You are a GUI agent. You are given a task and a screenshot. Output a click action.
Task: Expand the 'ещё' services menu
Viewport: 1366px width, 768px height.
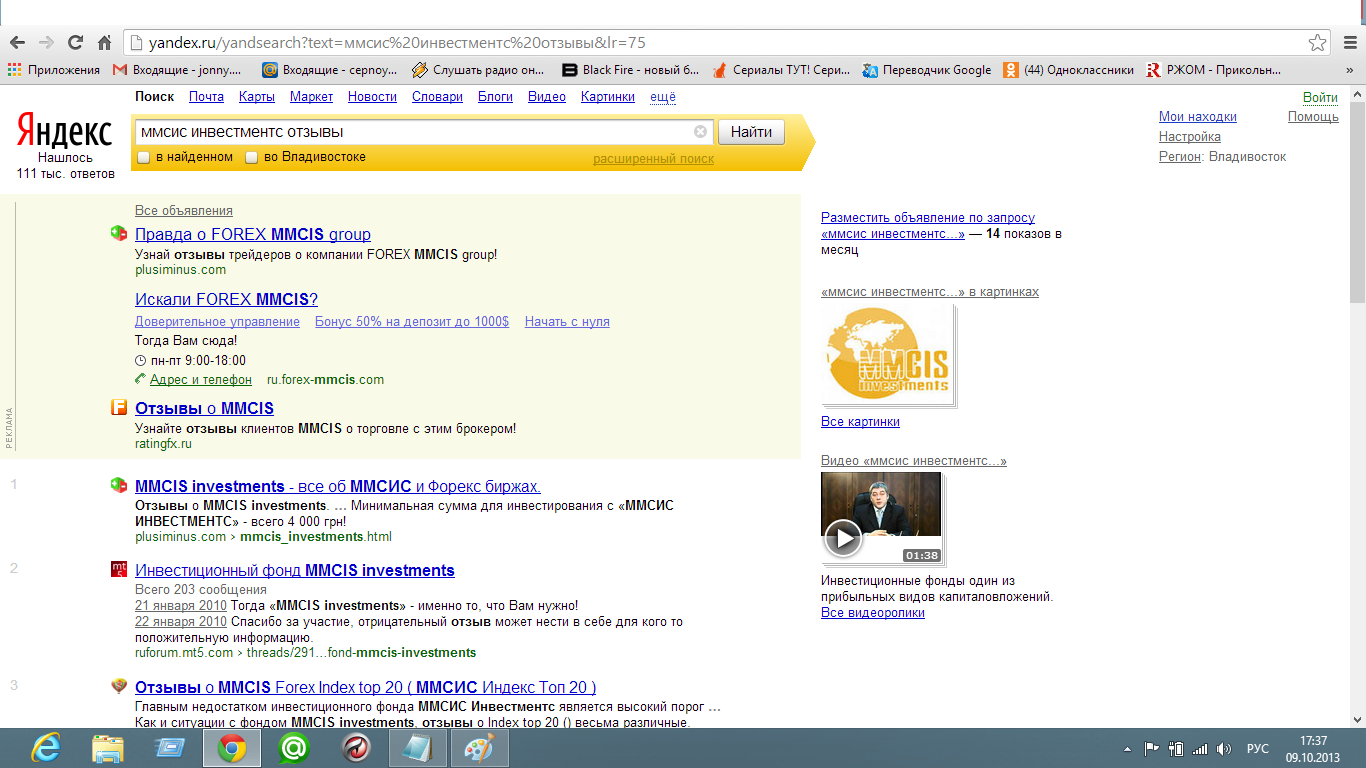[663, 97]
